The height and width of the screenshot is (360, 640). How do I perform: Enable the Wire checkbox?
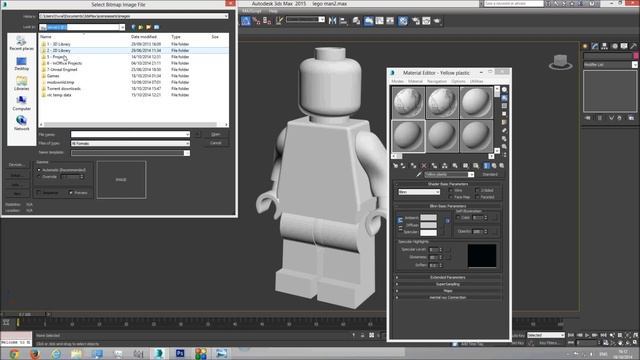[451, 190]
